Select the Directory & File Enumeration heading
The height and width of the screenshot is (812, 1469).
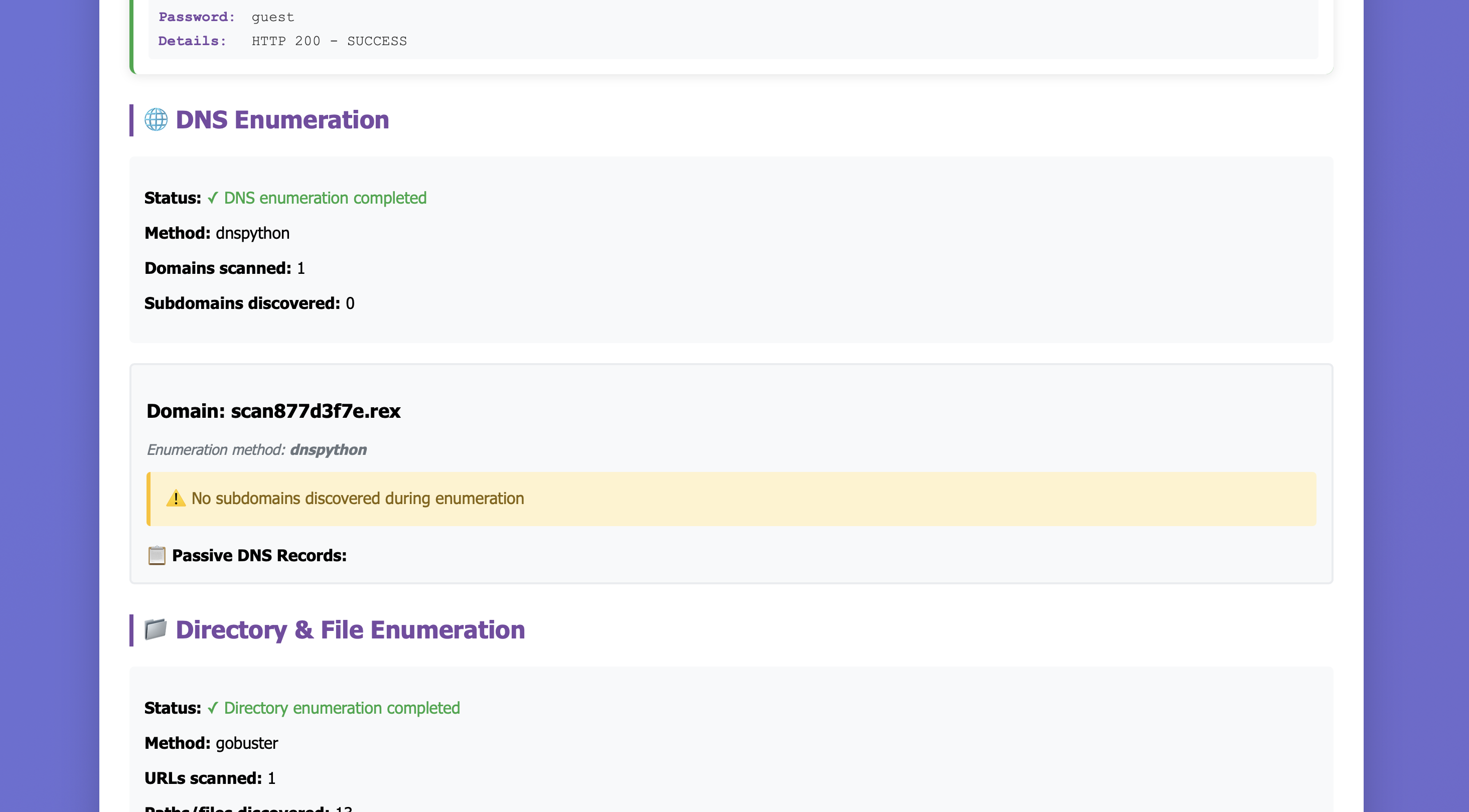[x=351, y=629]
